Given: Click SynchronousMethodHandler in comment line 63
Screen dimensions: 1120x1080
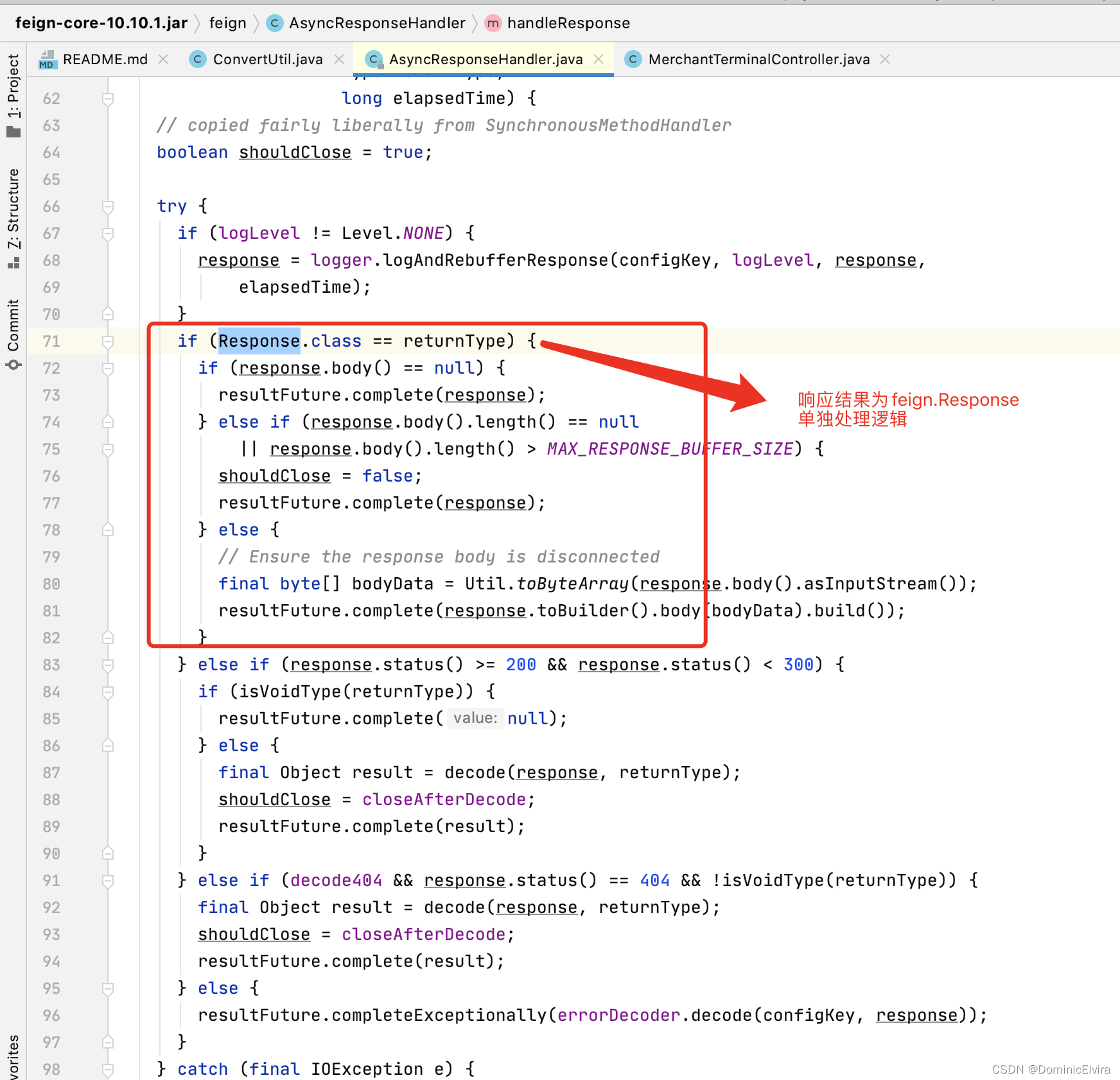Looking at the screenshot, I should click(x=608, y=125).
